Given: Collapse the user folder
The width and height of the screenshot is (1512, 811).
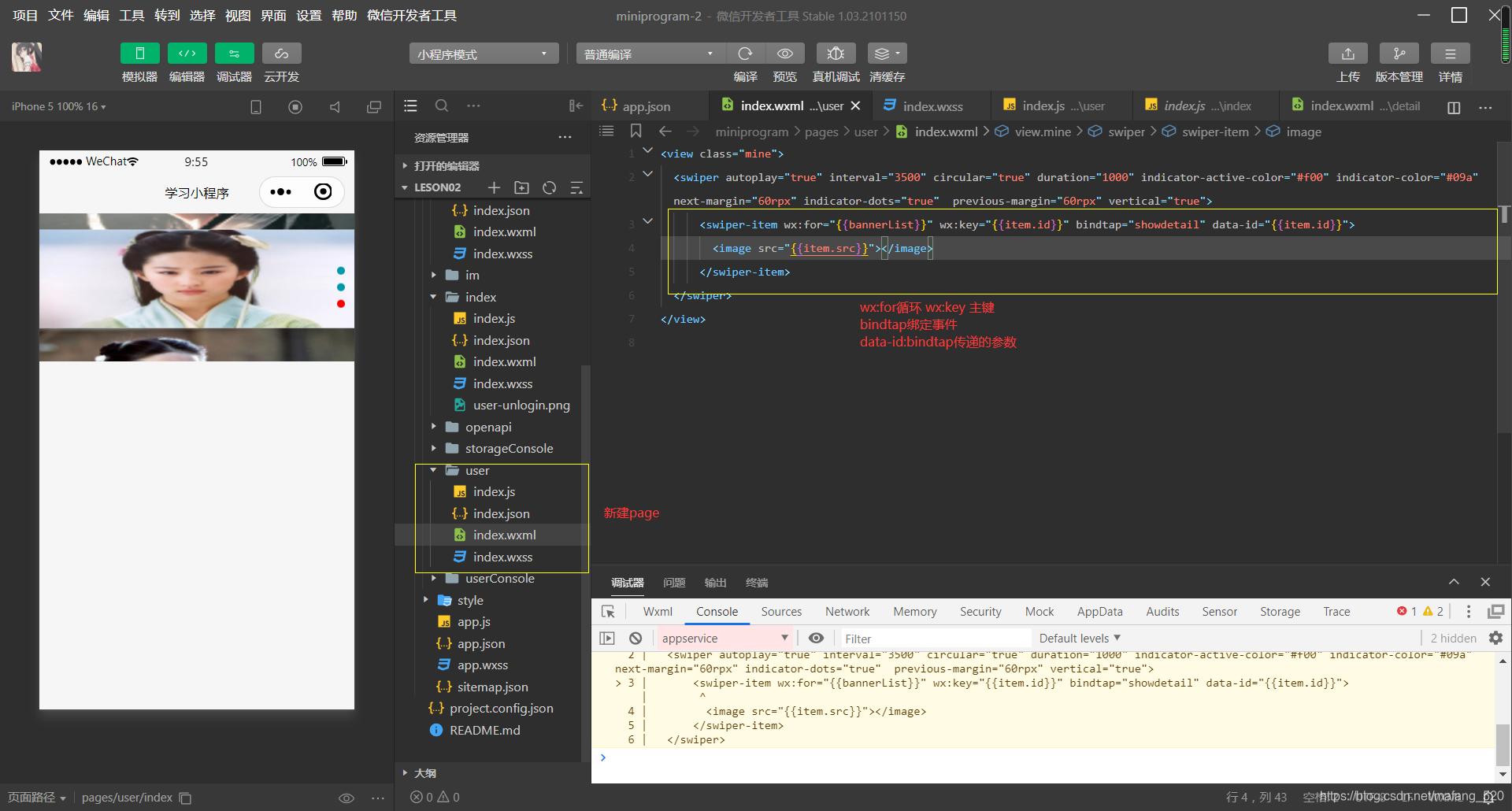Looking at the screenshot, I should click(x=433, y=470).
